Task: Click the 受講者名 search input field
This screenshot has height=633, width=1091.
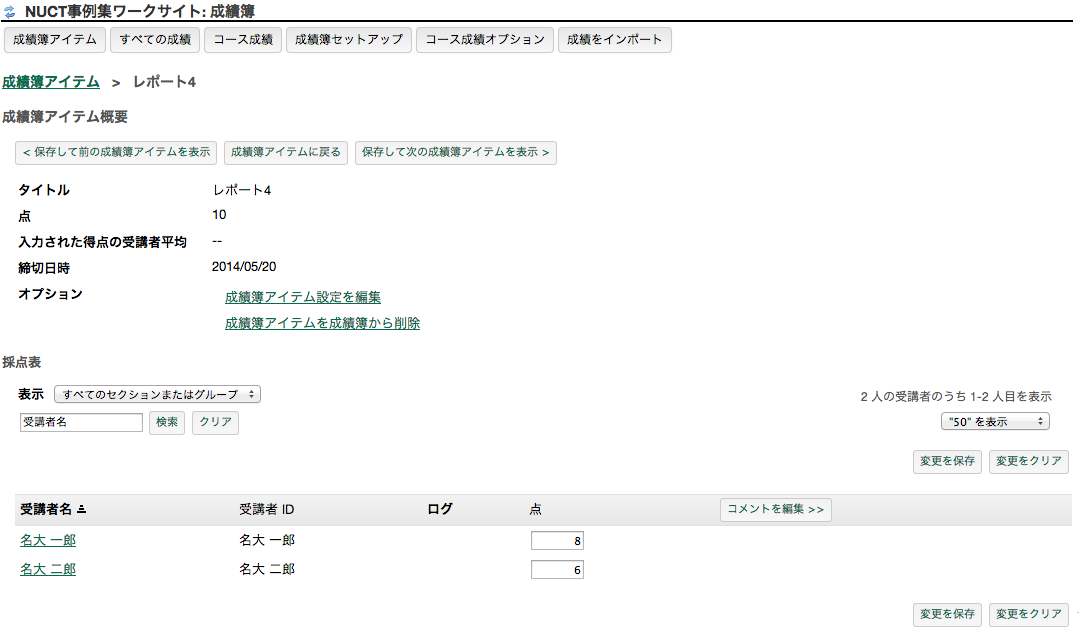Action: (x=81, y=423)
